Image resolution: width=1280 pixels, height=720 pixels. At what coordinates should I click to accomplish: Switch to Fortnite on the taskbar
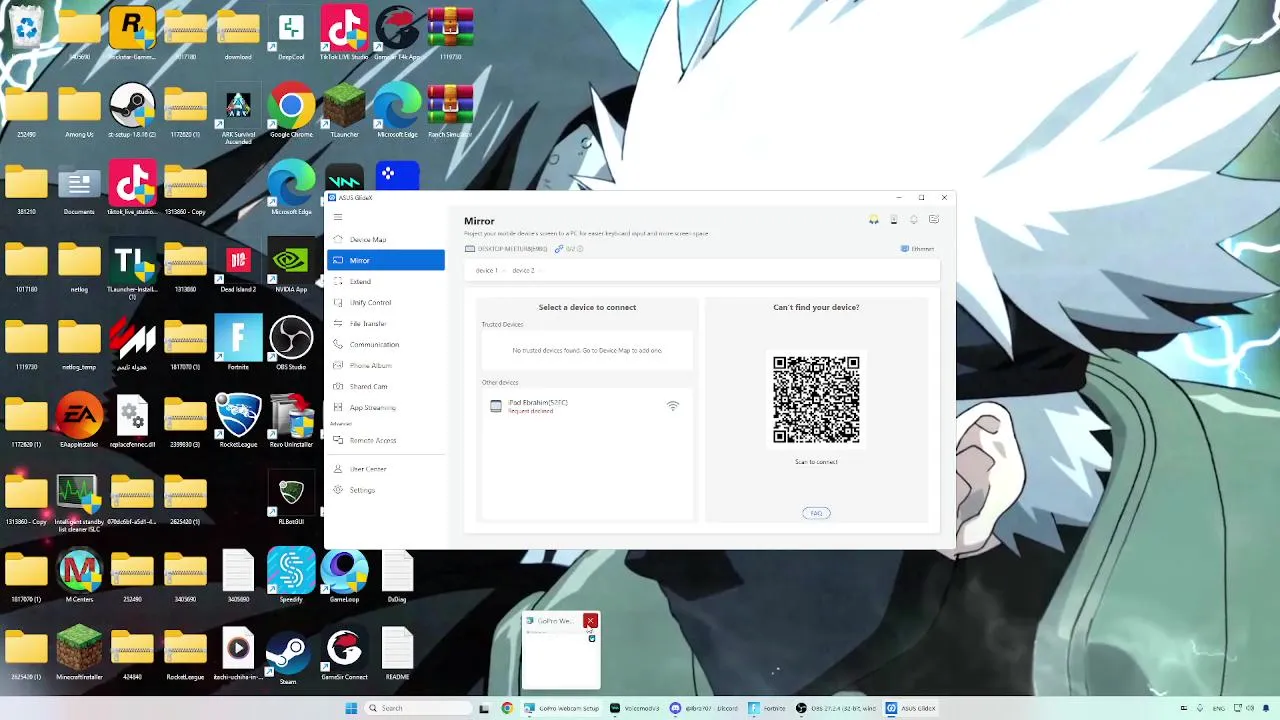(x=768, y=708)
